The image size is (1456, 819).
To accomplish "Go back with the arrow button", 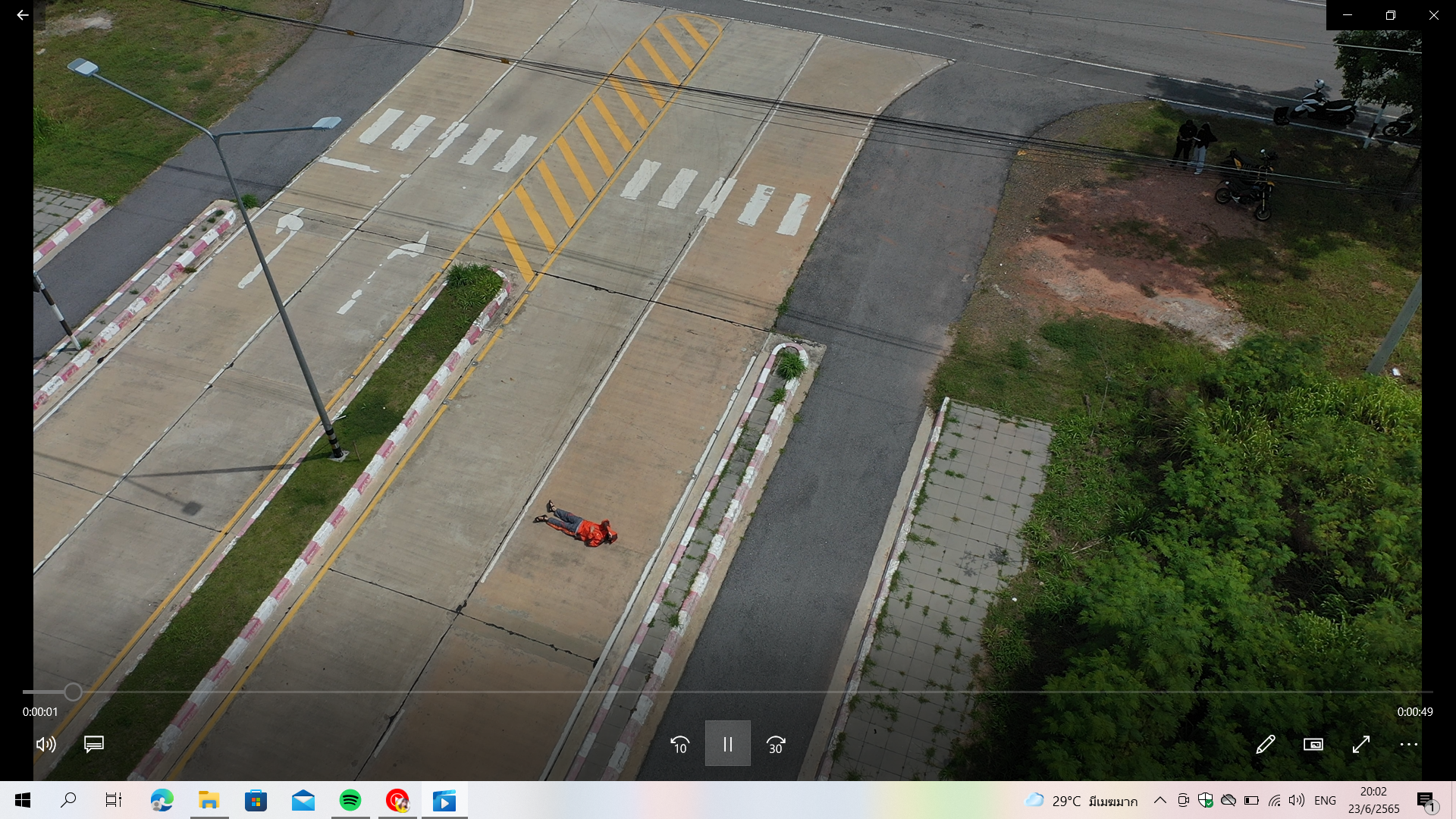I will (x=23, y=15).
